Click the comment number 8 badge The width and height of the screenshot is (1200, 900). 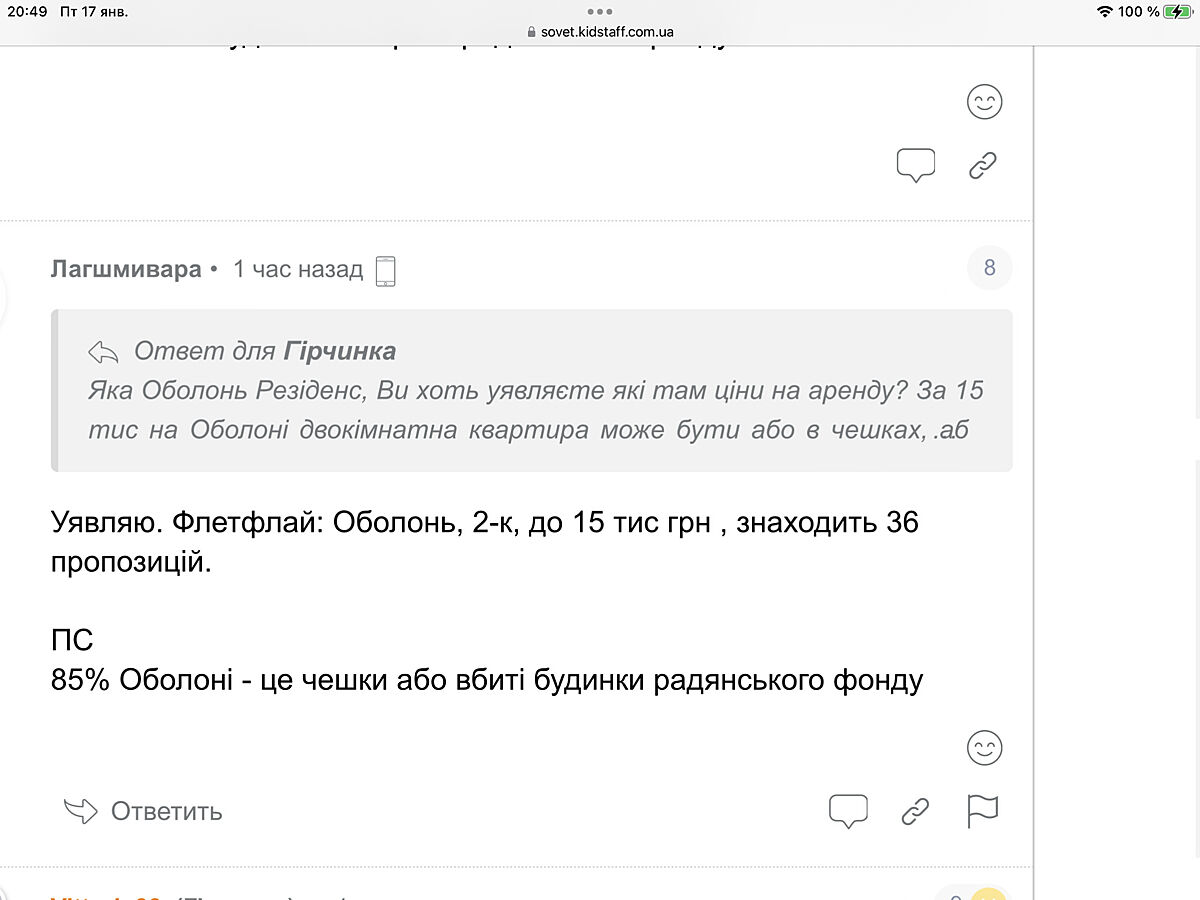tap(989, 268)
